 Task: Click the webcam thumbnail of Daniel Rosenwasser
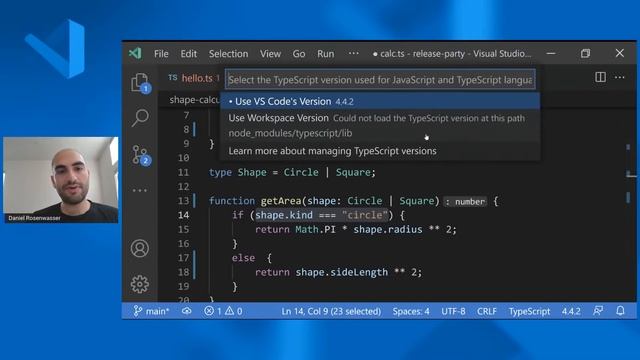61,180
